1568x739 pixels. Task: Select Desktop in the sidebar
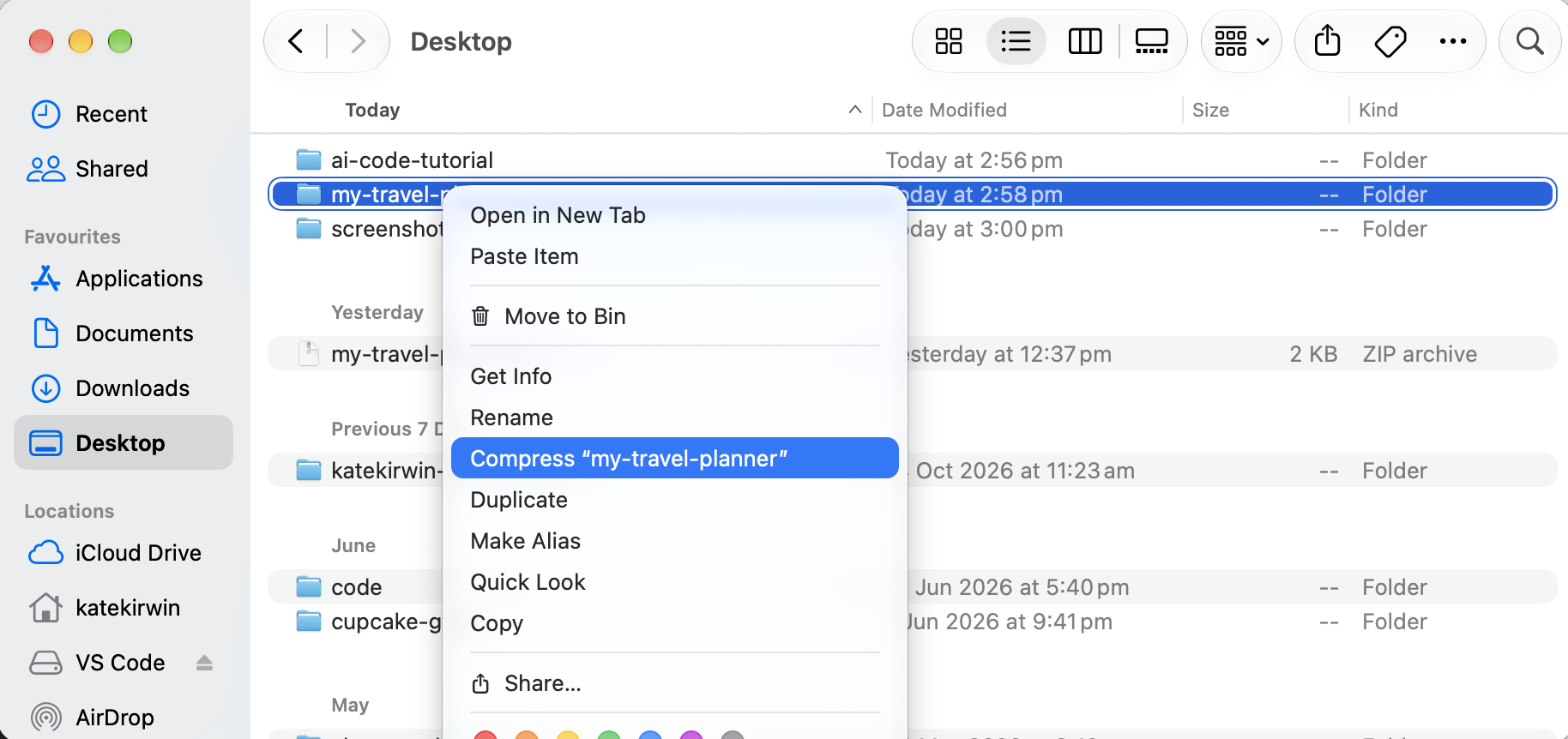coord(124,443)
